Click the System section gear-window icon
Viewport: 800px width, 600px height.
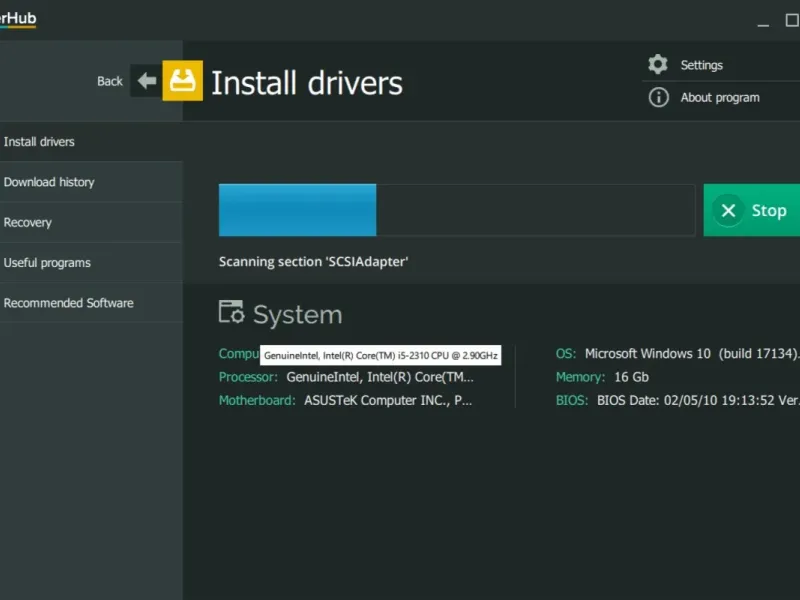[231, 312]
